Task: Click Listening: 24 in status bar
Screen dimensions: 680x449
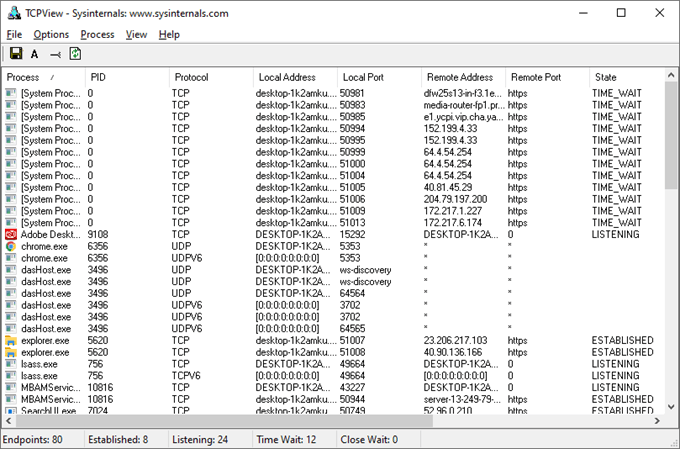Action: 200,439
